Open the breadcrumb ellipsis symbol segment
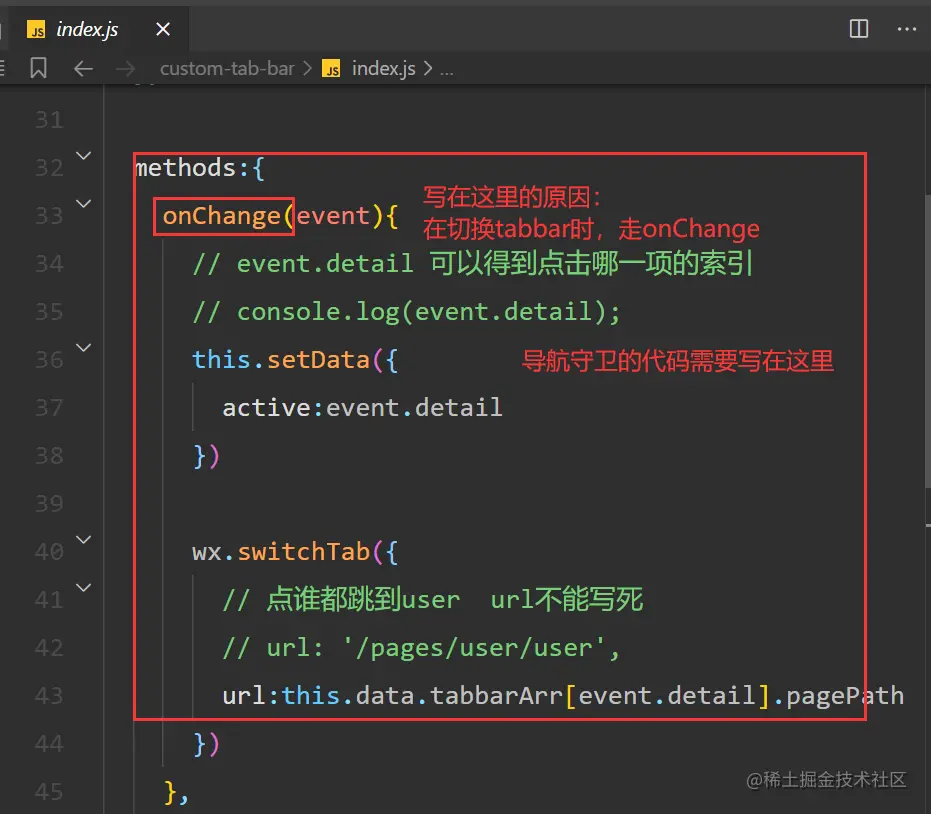 point(446,70)
